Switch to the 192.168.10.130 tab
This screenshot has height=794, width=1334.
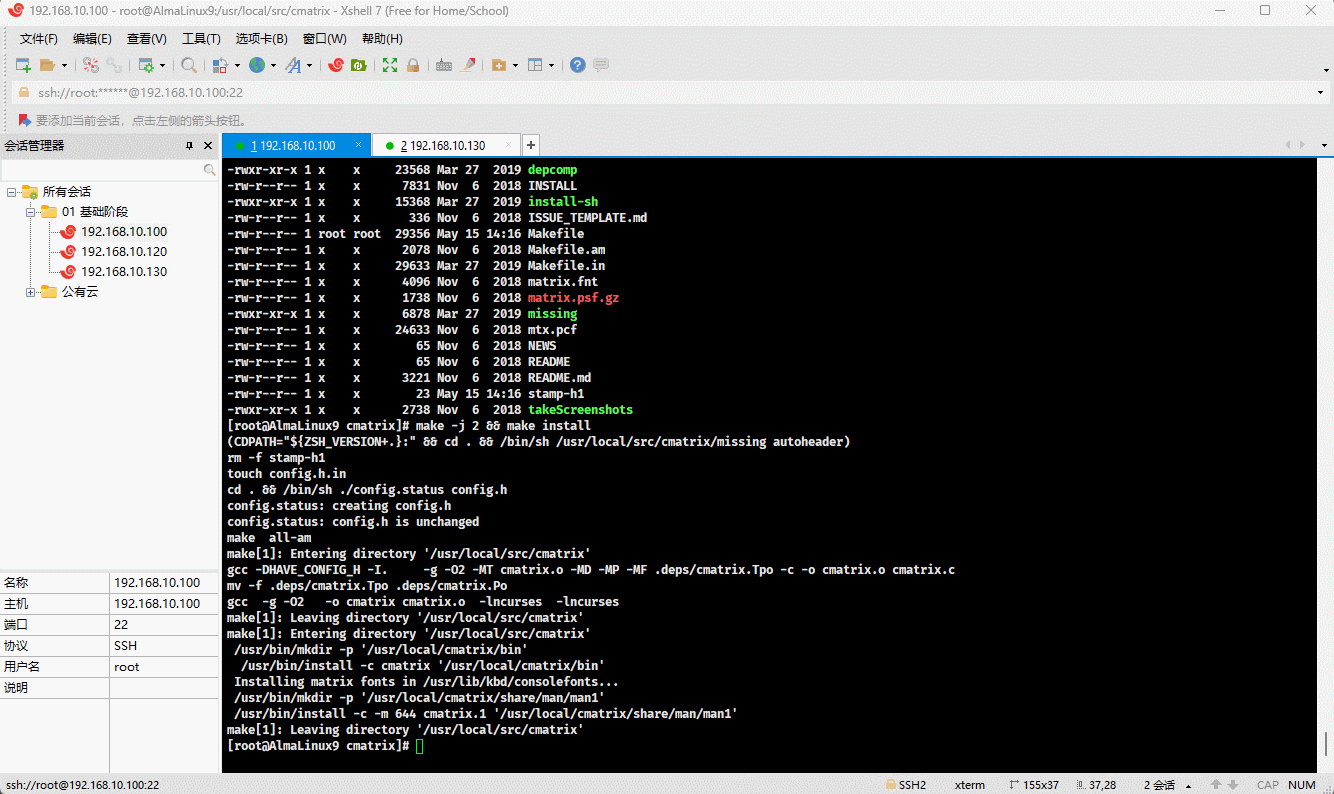447,146
